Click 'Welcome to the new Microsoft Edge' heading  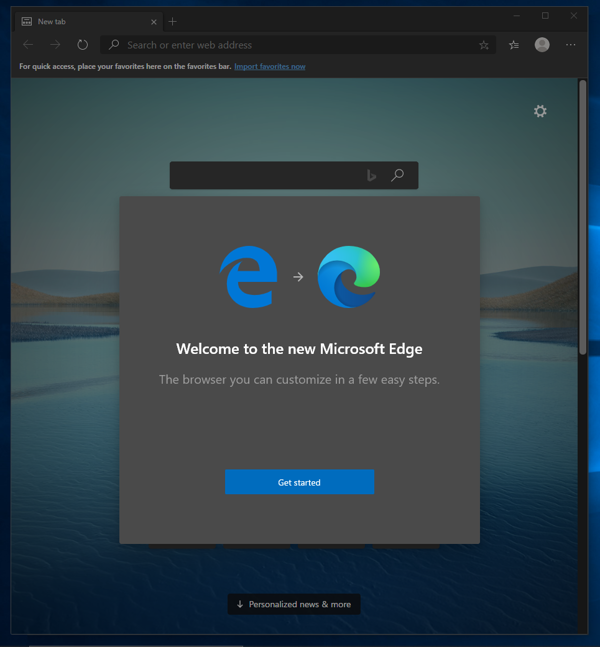tap(299, 349)
